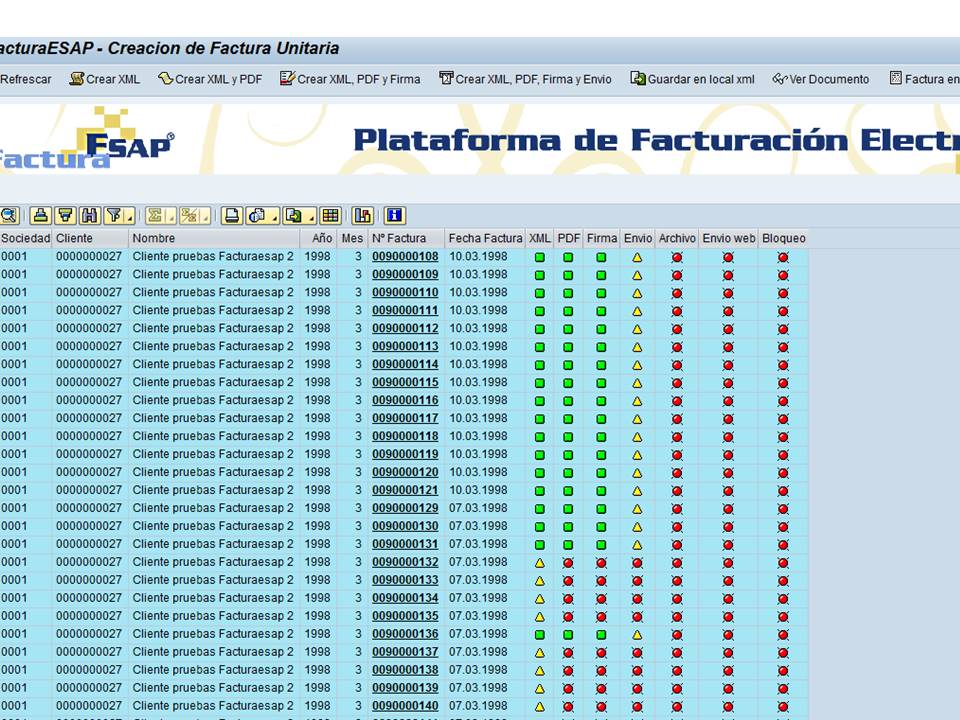Screen dimensions: 960x720
Task: Click PDF red status for invoice 0090000134
Action: point(568,599)
